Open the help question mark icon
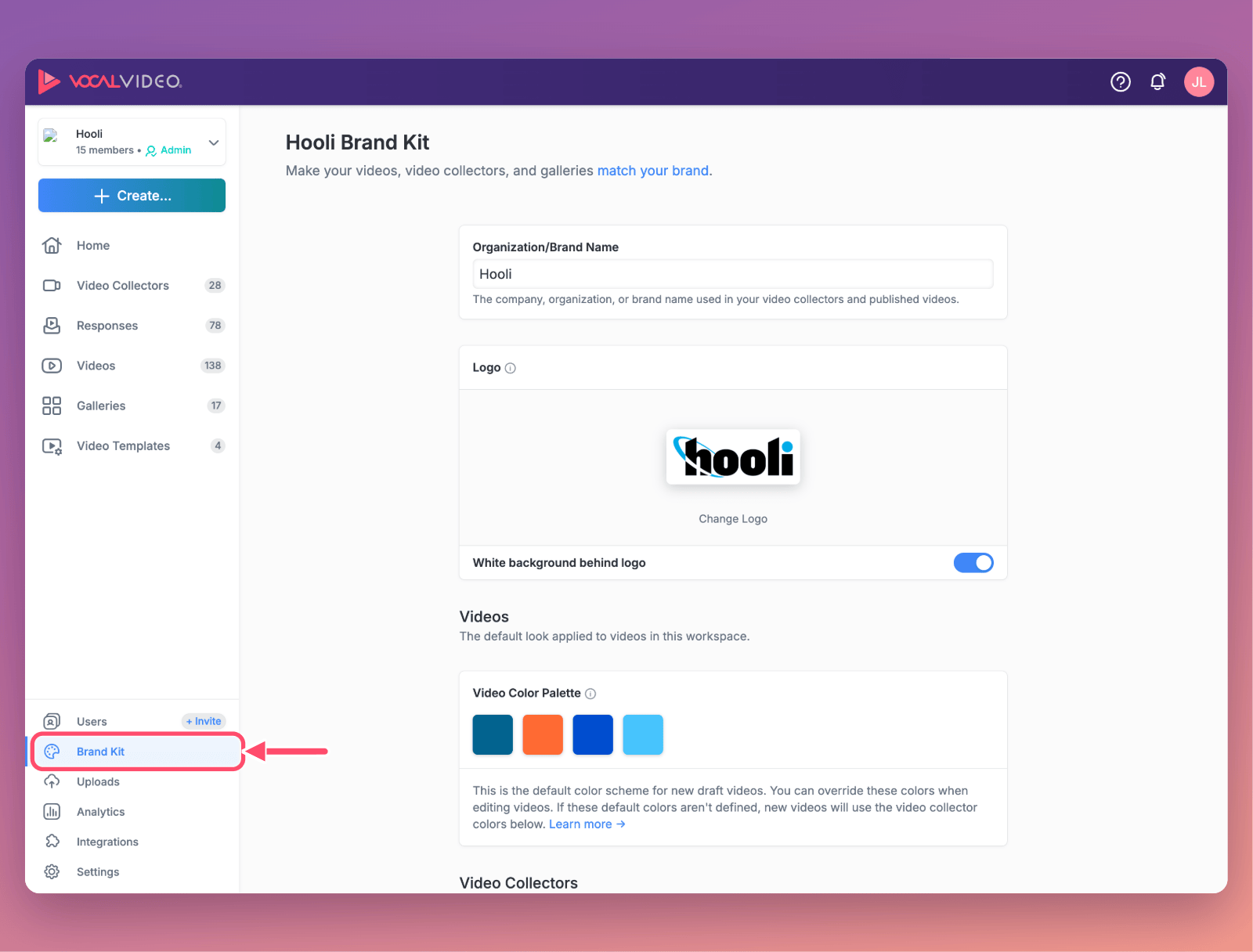This screenshot has height=952, width=1253. (x=1121, y=81)
